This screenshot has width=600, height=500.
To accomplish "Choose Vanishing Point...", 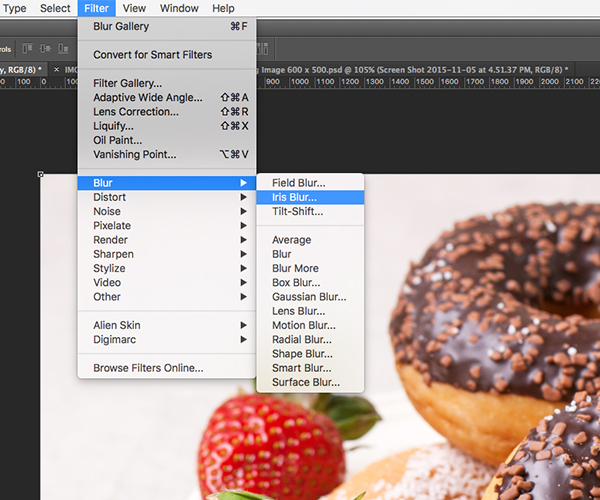I will pyautogui.click(x=167, y=154).
